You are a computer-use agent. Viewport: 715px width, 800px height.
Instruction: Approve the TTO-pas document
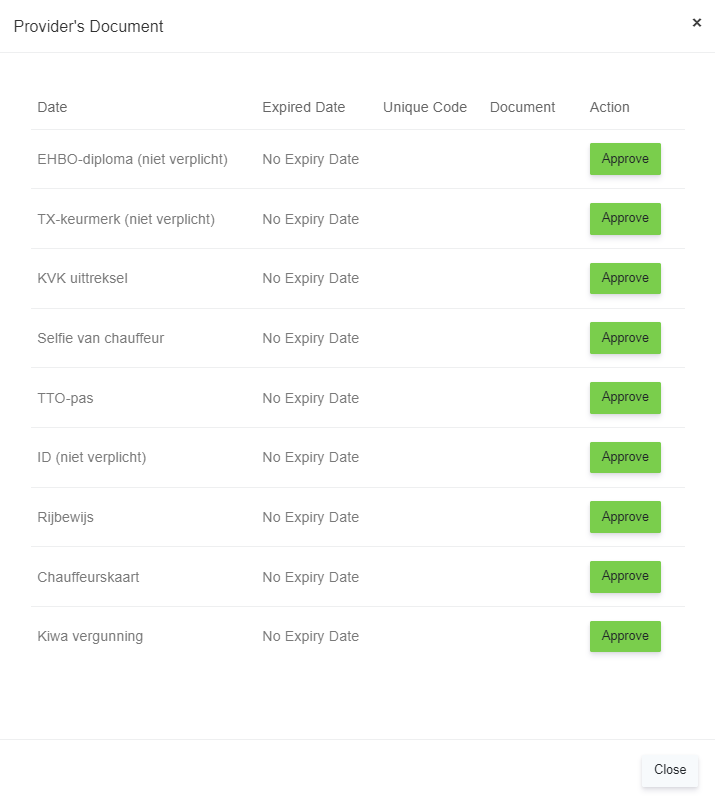click(625, 397)
